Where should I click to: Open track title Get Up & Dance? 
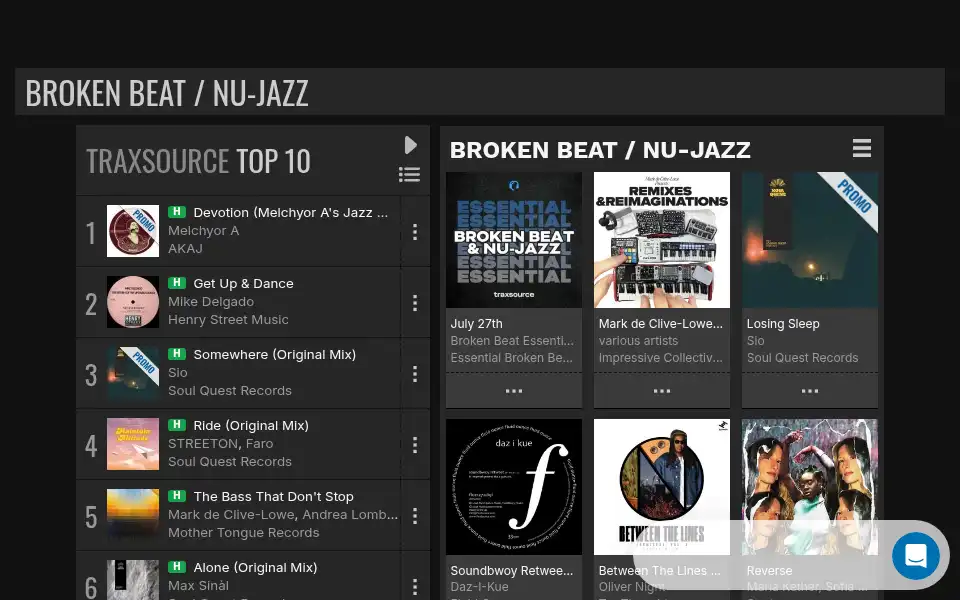pyautogui.click(x=244, y=283)
